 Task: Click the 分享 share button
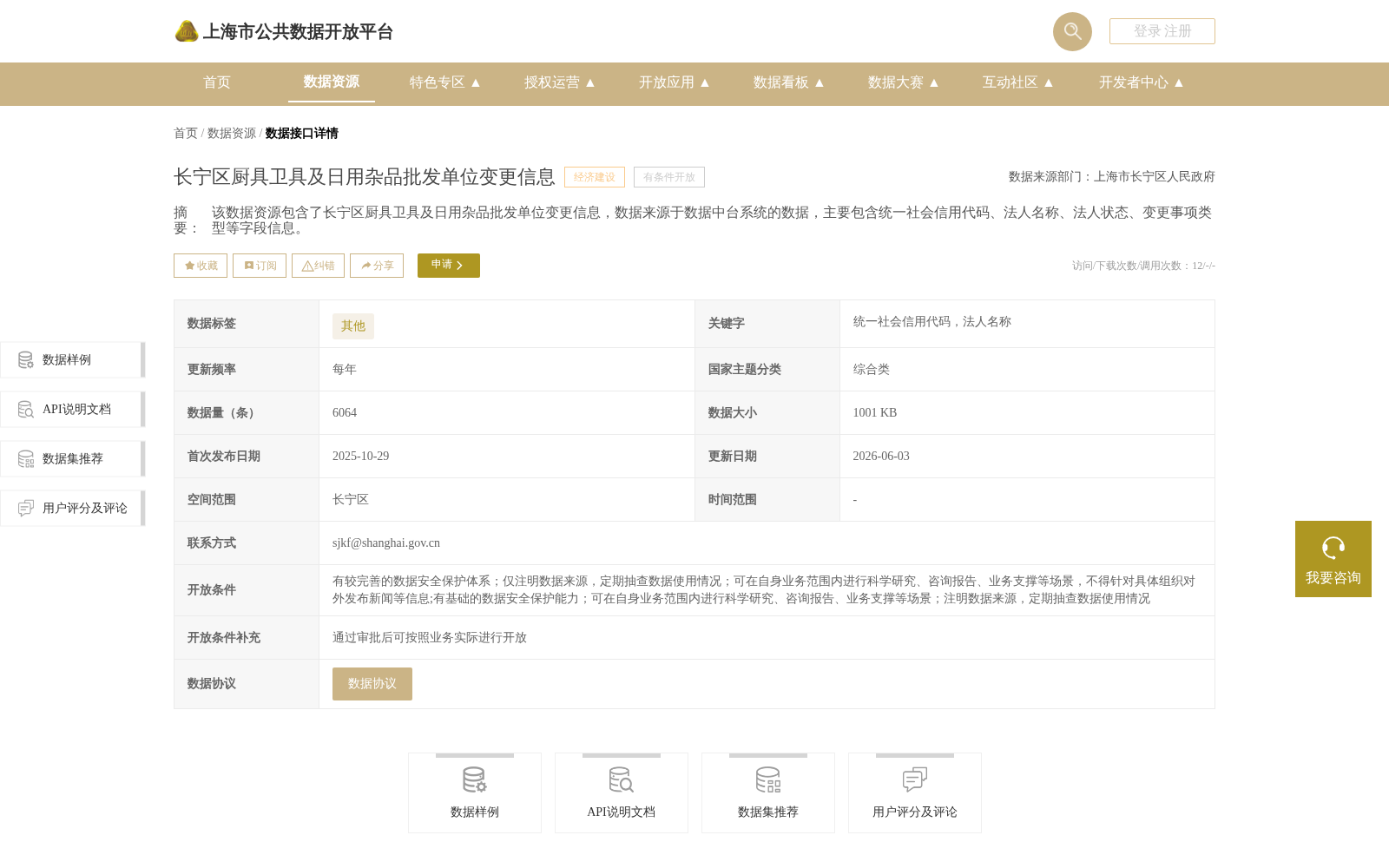(377, 266)
